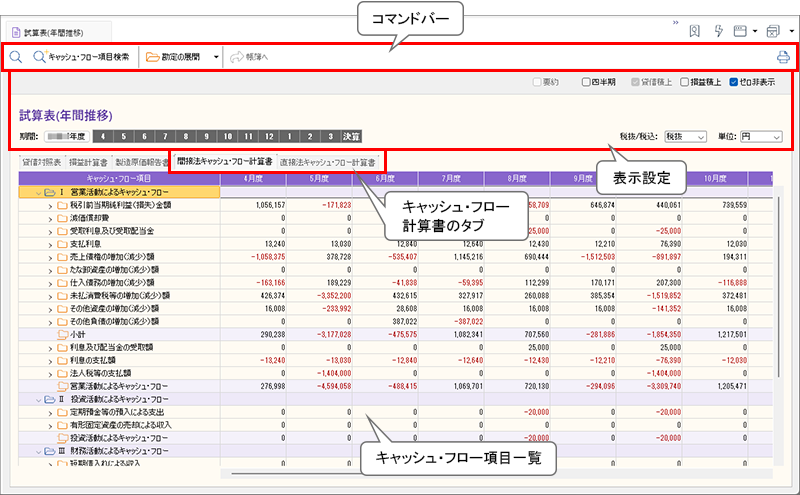
Task: Toggle the 要約 checkbox
Action: tap(537, 82)
